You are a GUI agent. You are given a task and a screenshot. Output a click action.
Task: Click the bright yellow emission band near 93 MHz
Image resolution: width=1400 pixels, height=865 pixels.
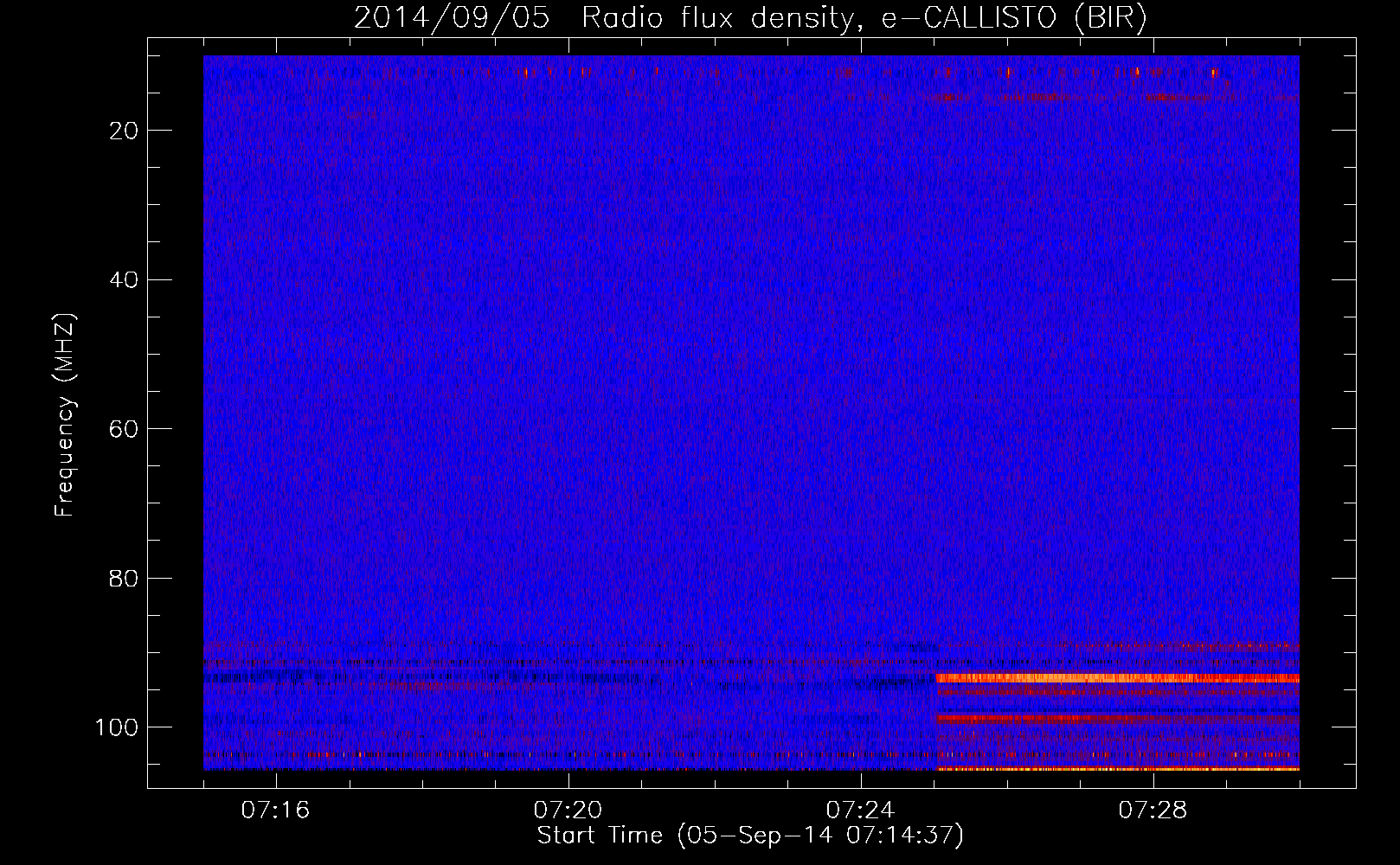click(x=1117, y=678)
